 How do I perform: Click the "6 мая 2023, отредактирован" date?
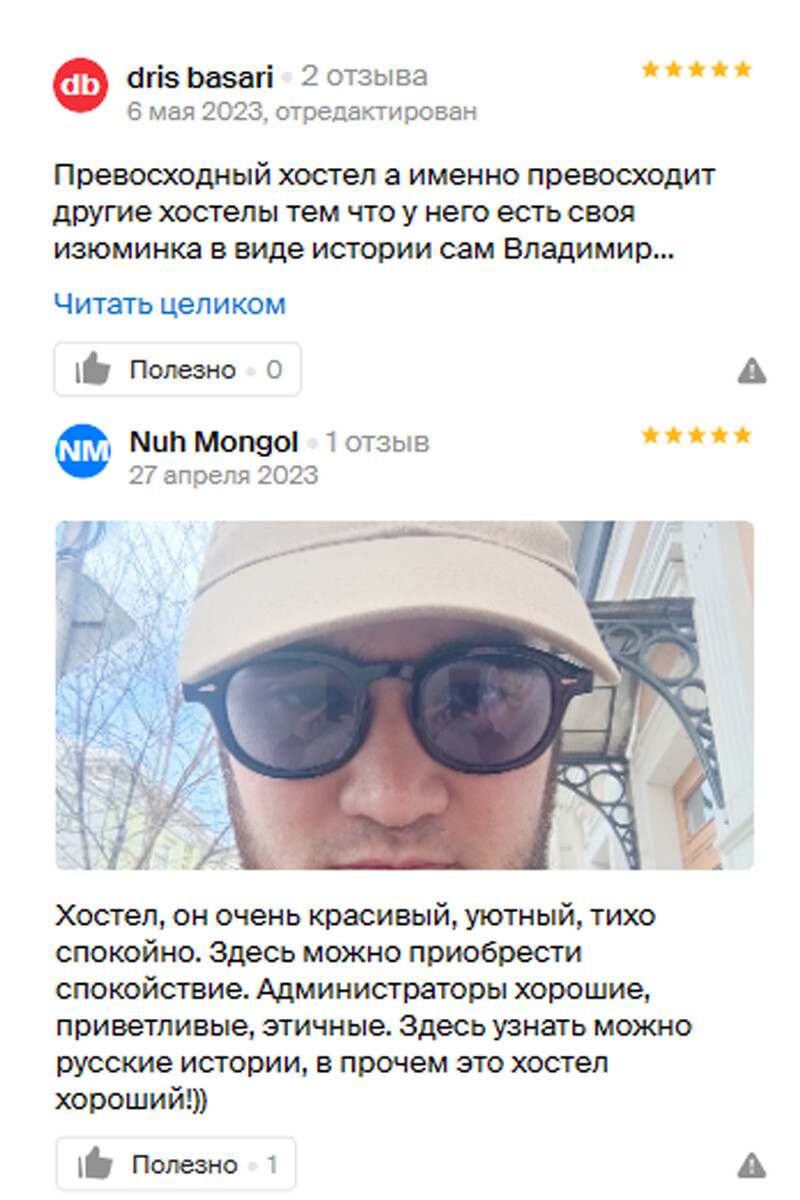tap(302, 111)
